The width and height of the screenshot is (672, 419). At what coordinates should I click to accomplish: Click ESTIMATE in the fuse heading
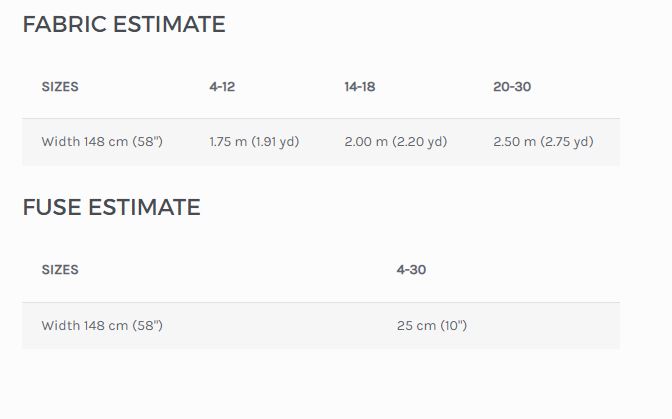(144, 207)
